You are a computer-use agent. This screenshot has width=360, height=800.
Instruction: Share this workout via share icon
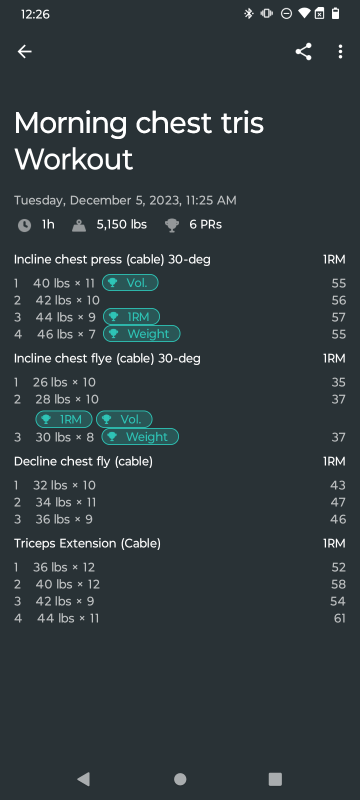303,52
